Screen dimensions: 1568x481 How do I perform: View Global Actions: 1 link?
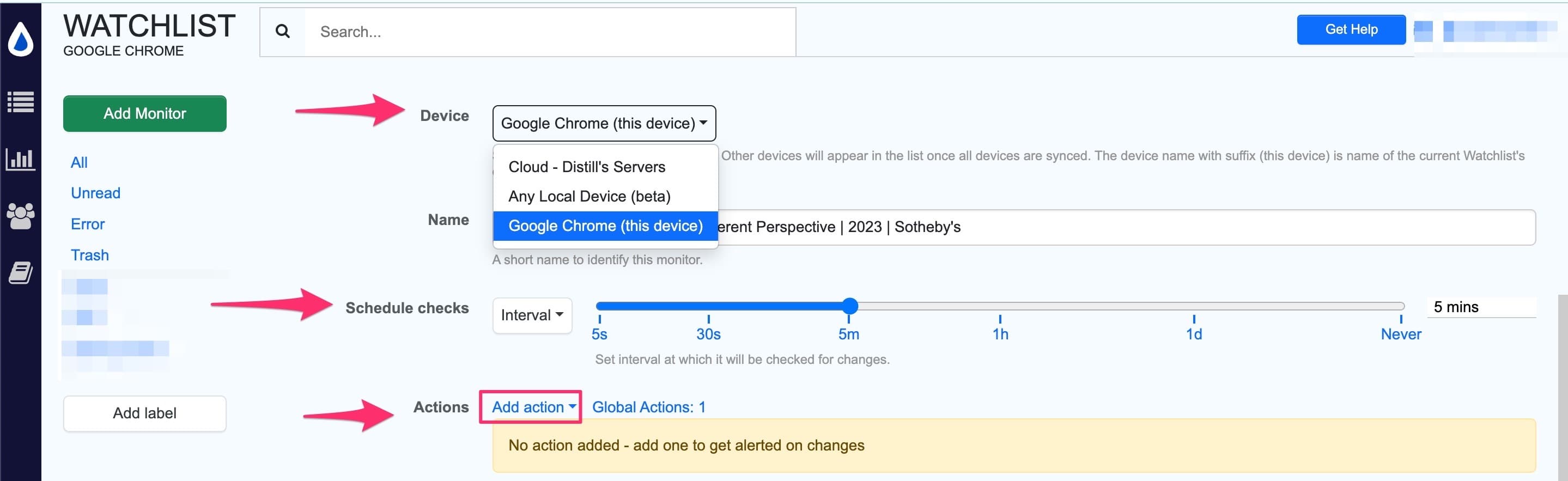[x=648, y=407]
